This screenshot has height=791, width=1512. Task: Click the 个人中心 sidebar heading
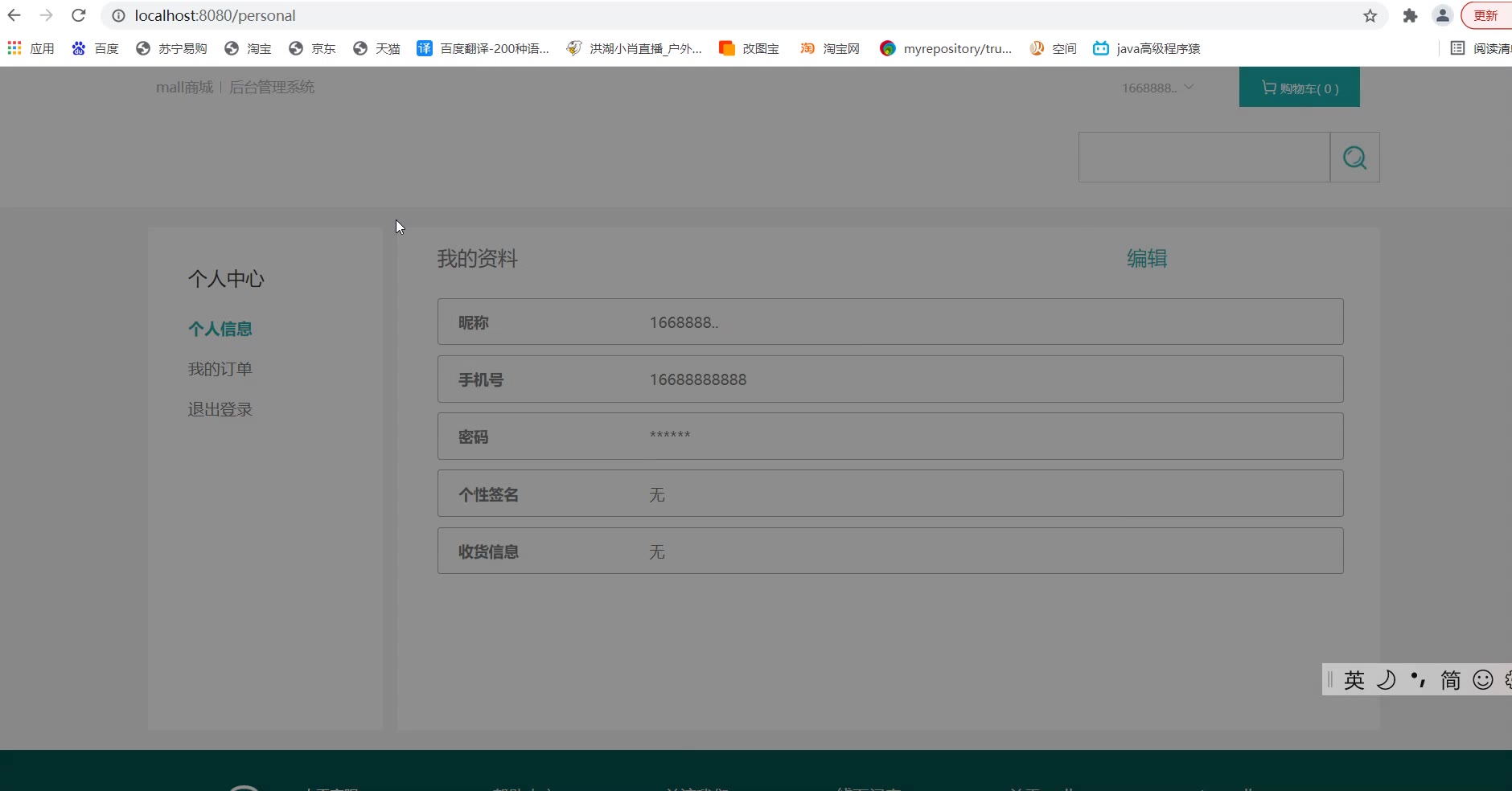[226, 278]
